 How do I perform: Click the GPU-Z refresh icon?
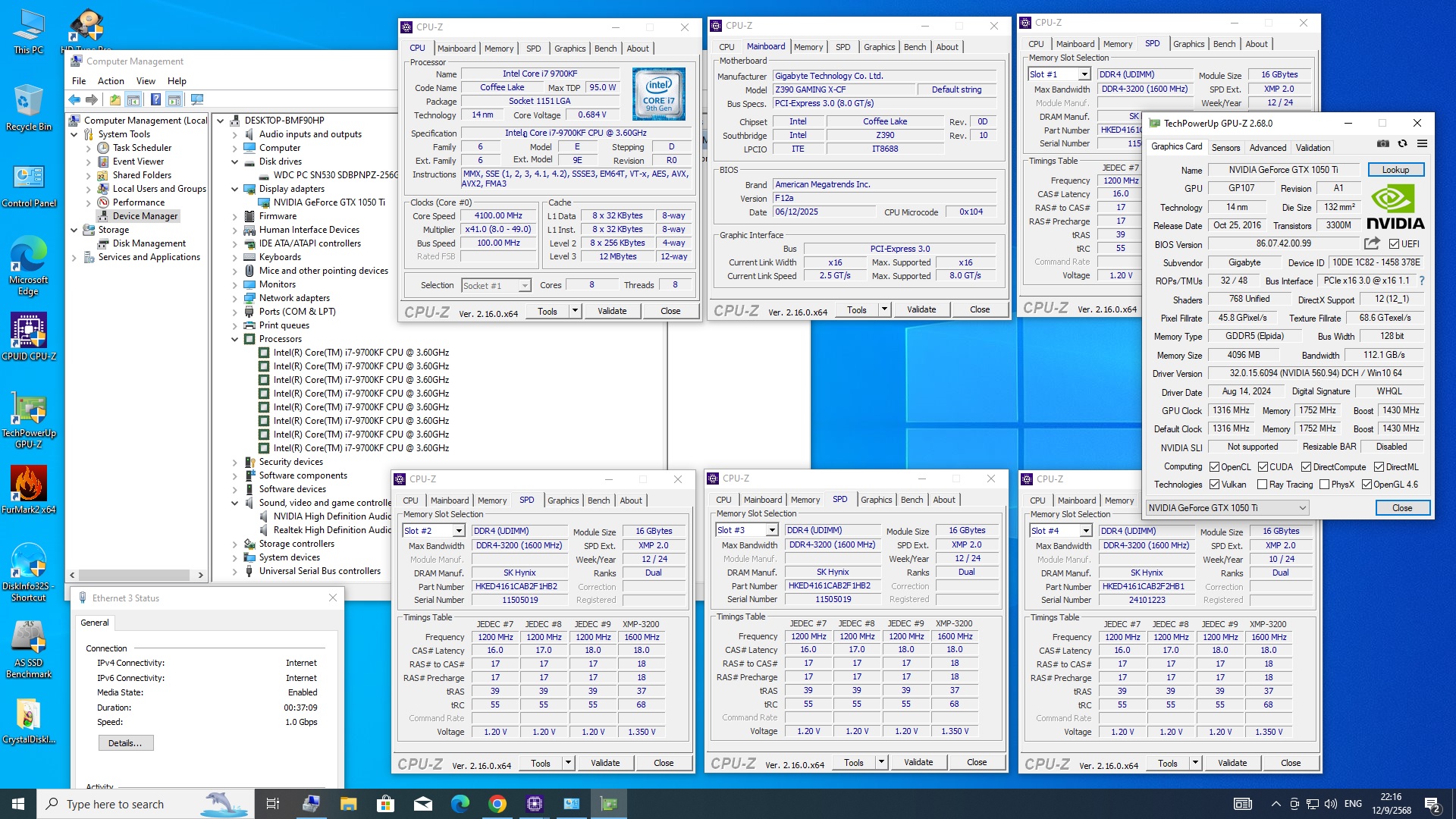1402,144
